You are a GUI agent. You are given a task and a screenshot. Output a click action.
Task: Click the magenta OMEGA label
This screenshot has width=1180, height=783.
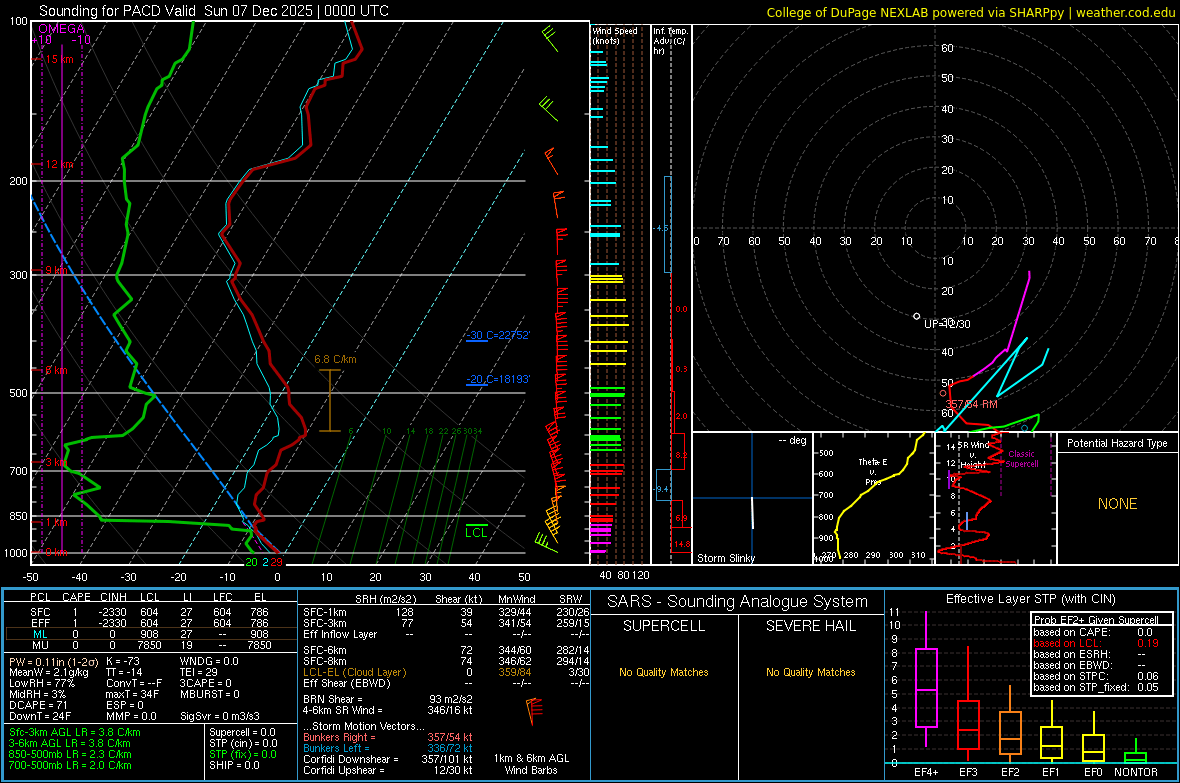pos(62,29)
